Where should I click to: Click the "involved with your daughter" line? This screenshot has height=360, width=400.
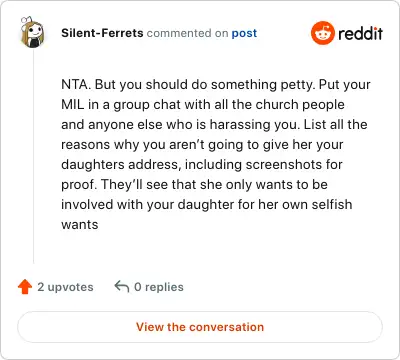pos(206,205)
